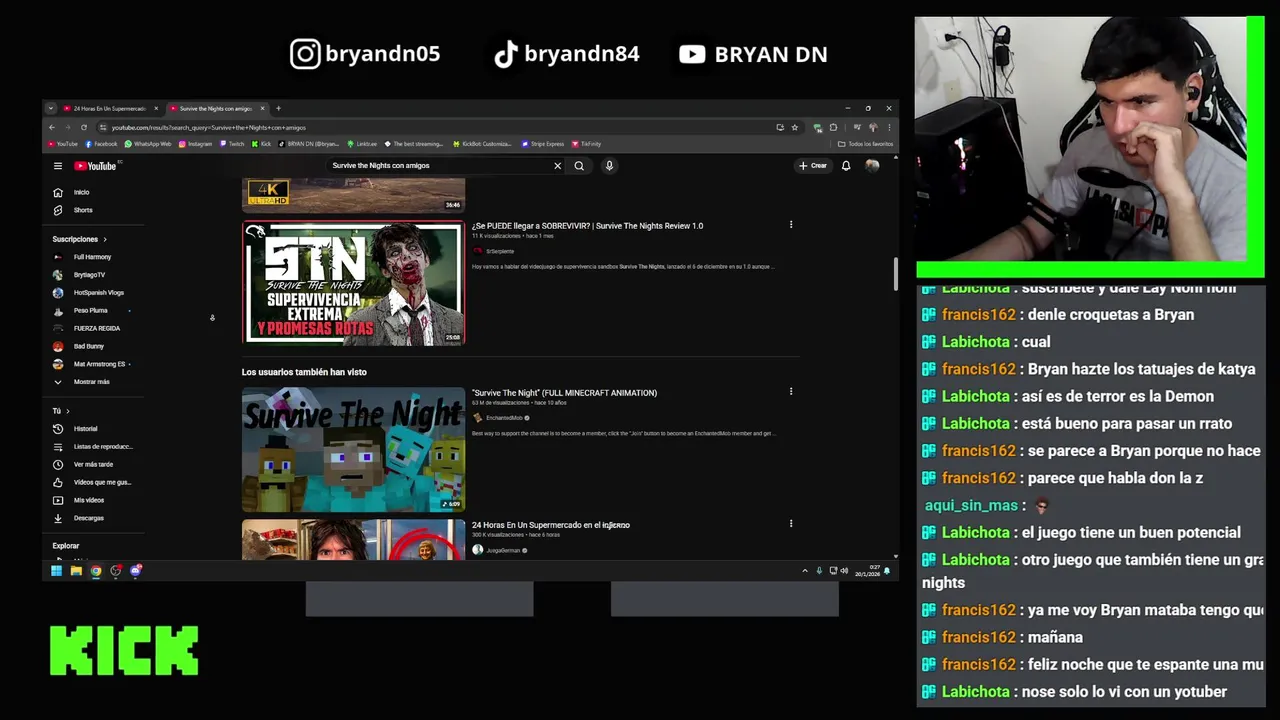Open Videos que me gustan in the sidebar
This screenshot has height=720, width=1280.
tap(92, 482)
